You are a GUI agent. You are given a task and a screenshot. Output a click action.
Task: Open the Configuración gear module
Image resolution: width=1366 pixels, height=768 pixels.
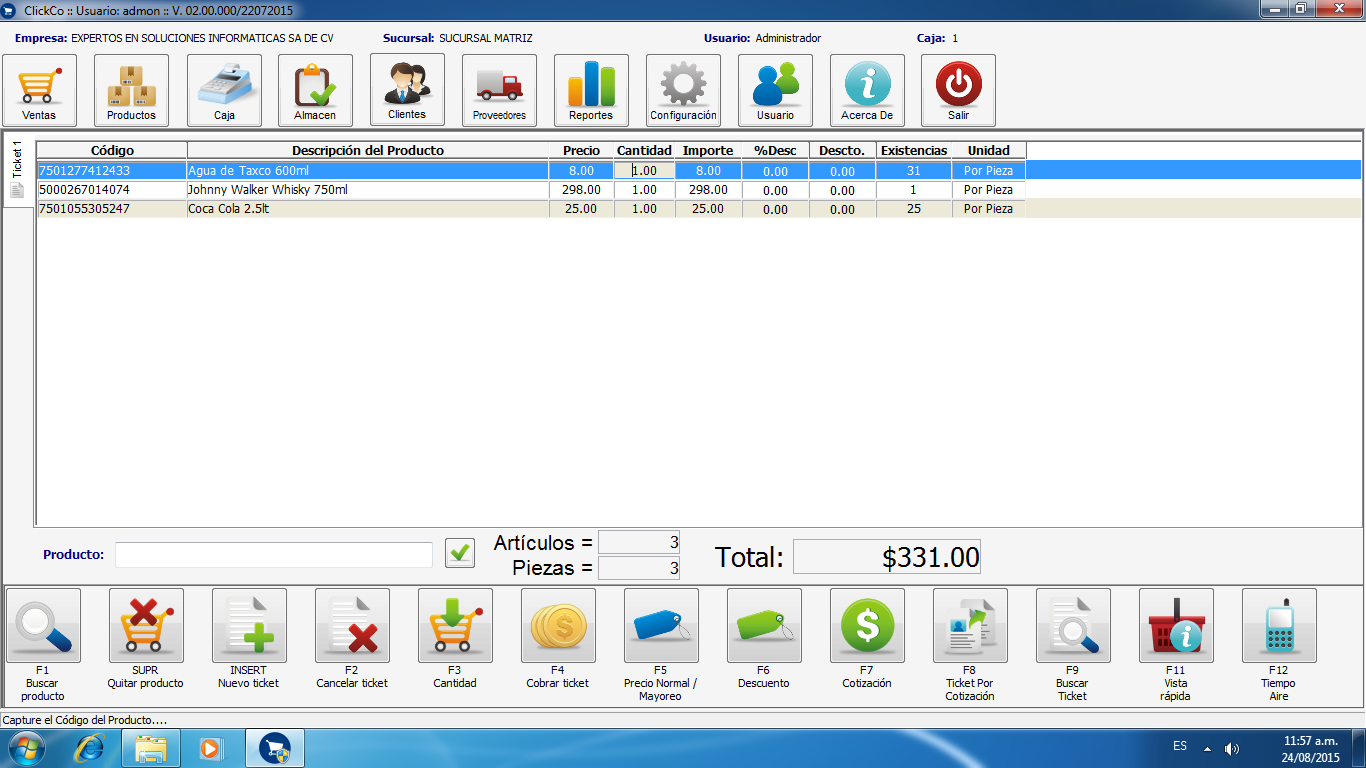[683, 90]
